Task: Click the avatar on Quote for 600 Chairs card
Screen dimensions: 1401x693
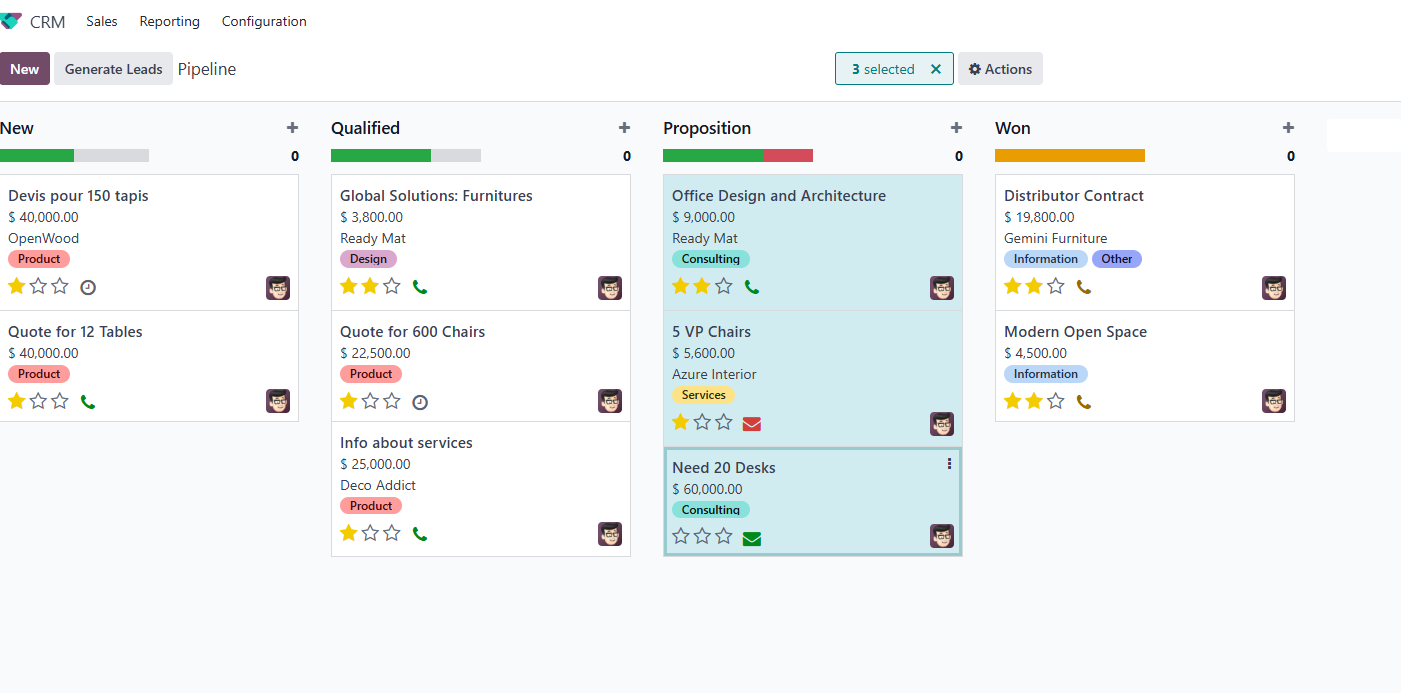Action: point(610,401)
